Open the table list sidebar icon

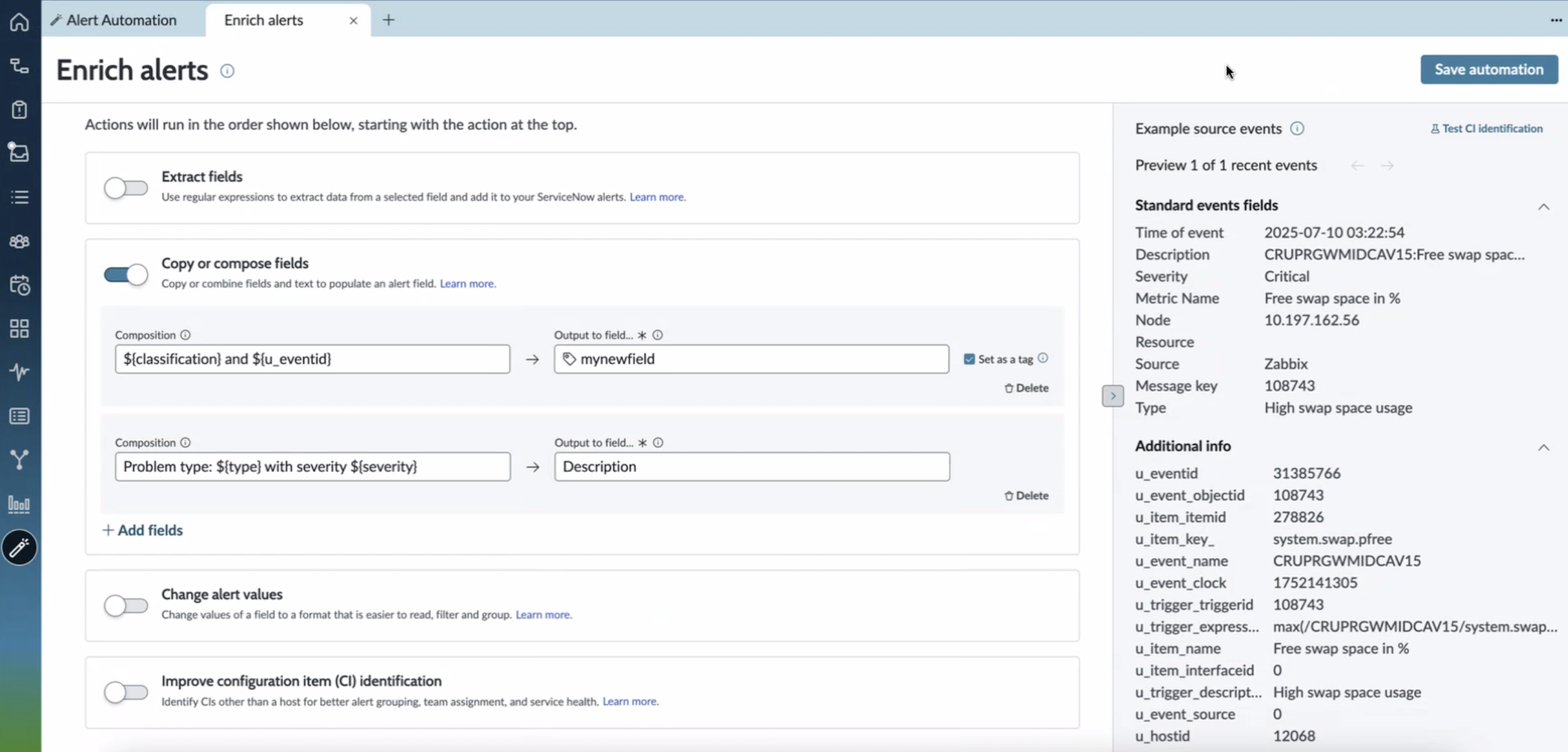[19, 416]
